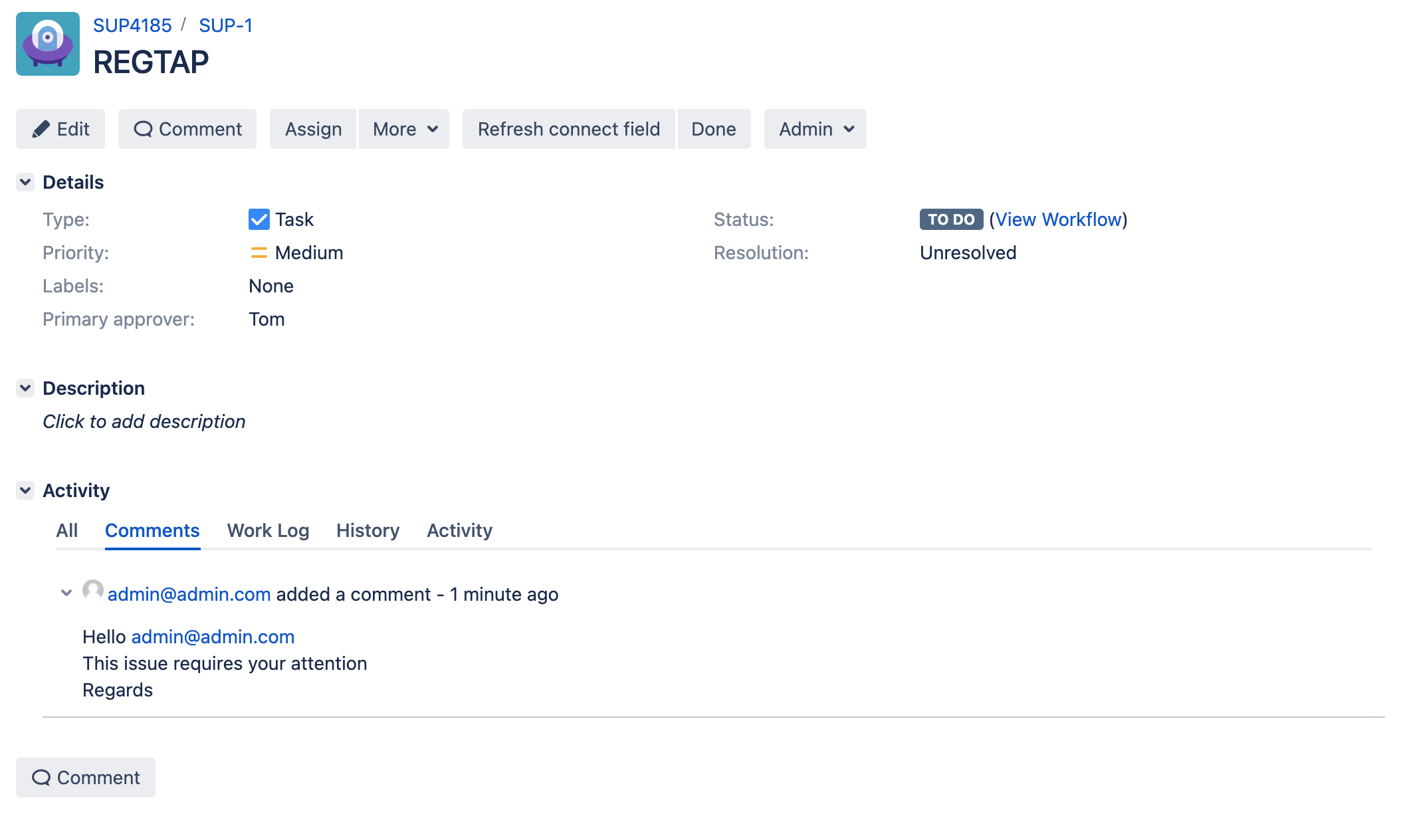Click the View Workflow link

tap(1058, 219)
